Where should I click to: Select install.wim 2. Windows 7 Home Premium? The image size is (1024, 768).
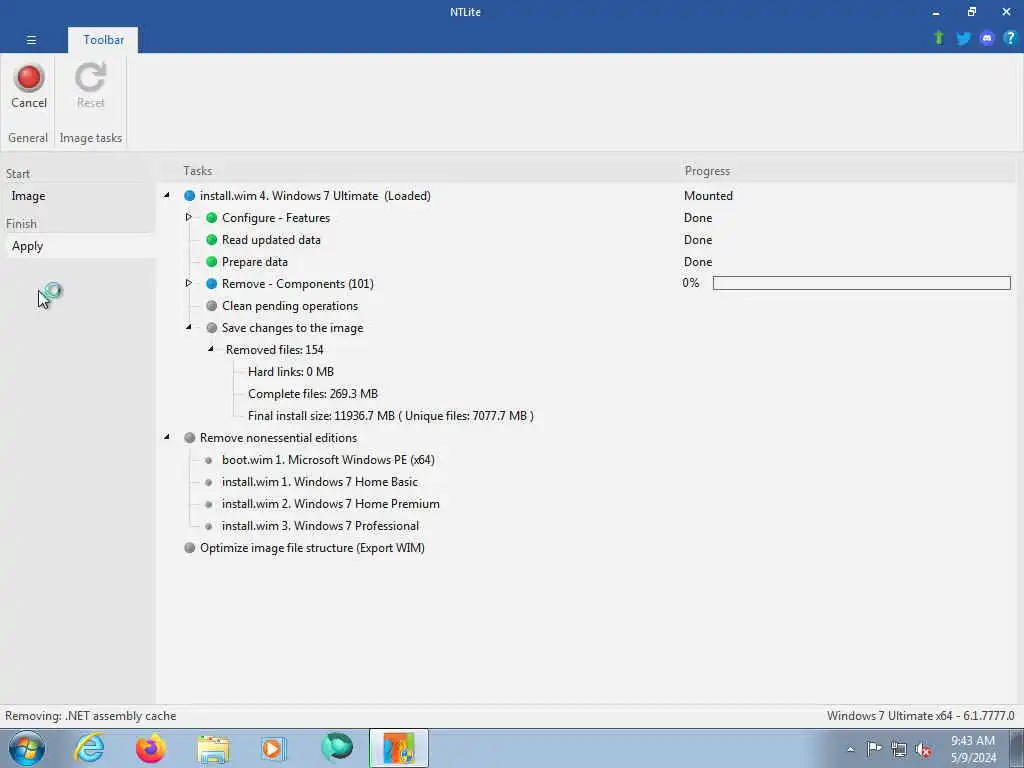(x=330, y=504)
